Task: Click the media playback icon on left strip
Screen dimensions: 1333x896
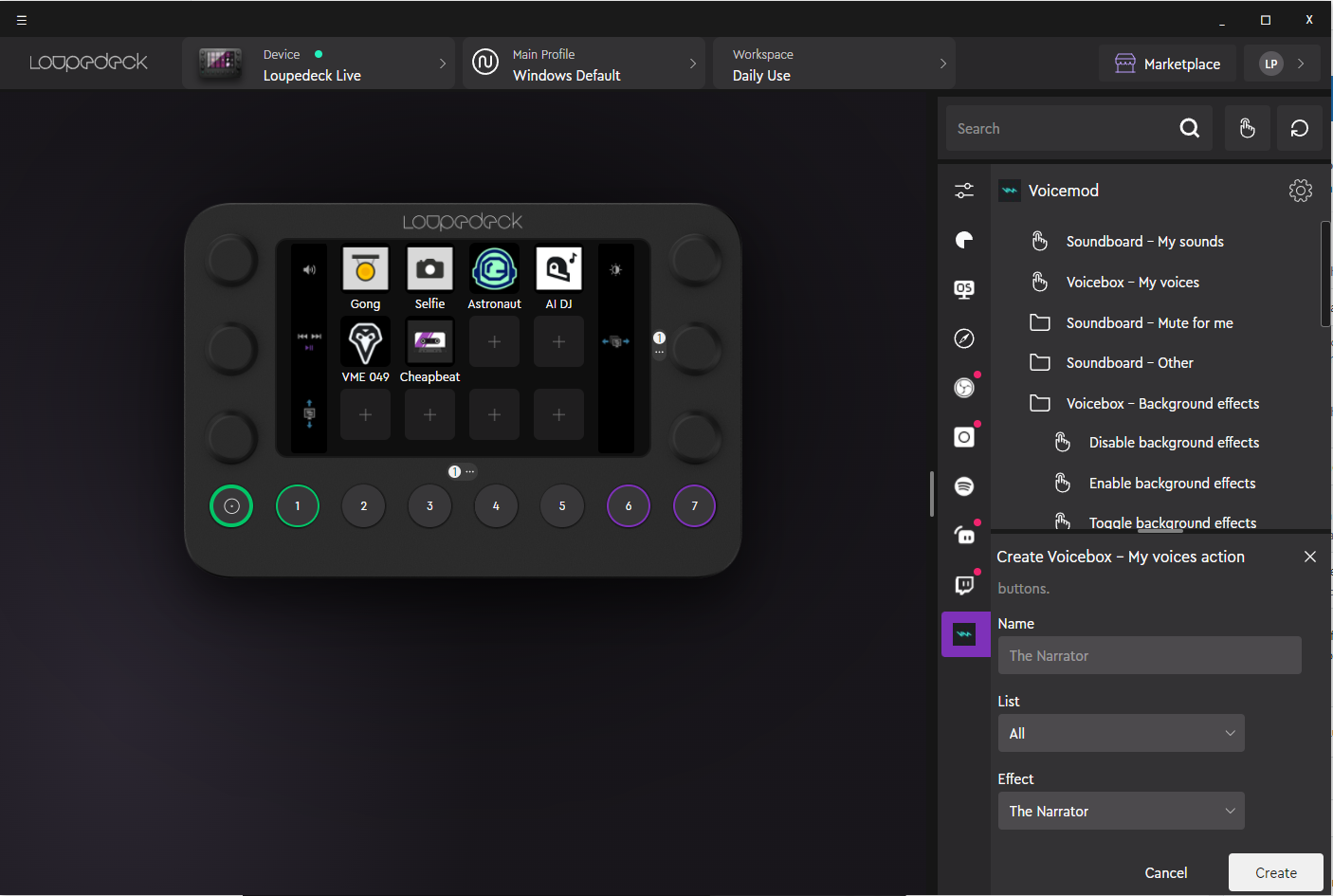Action: [x=309, y=341]
